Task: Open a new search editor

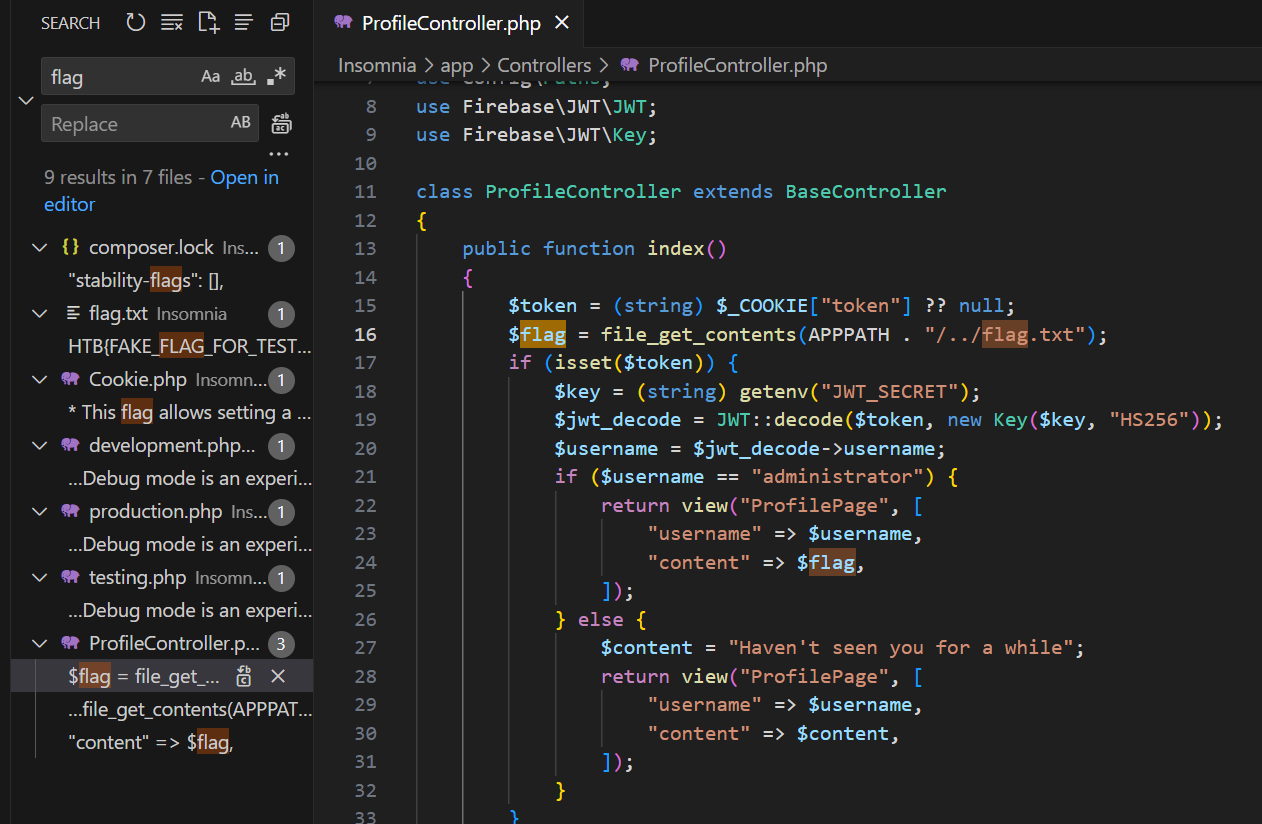Action: pyautogui.click(x=208, y=22)
